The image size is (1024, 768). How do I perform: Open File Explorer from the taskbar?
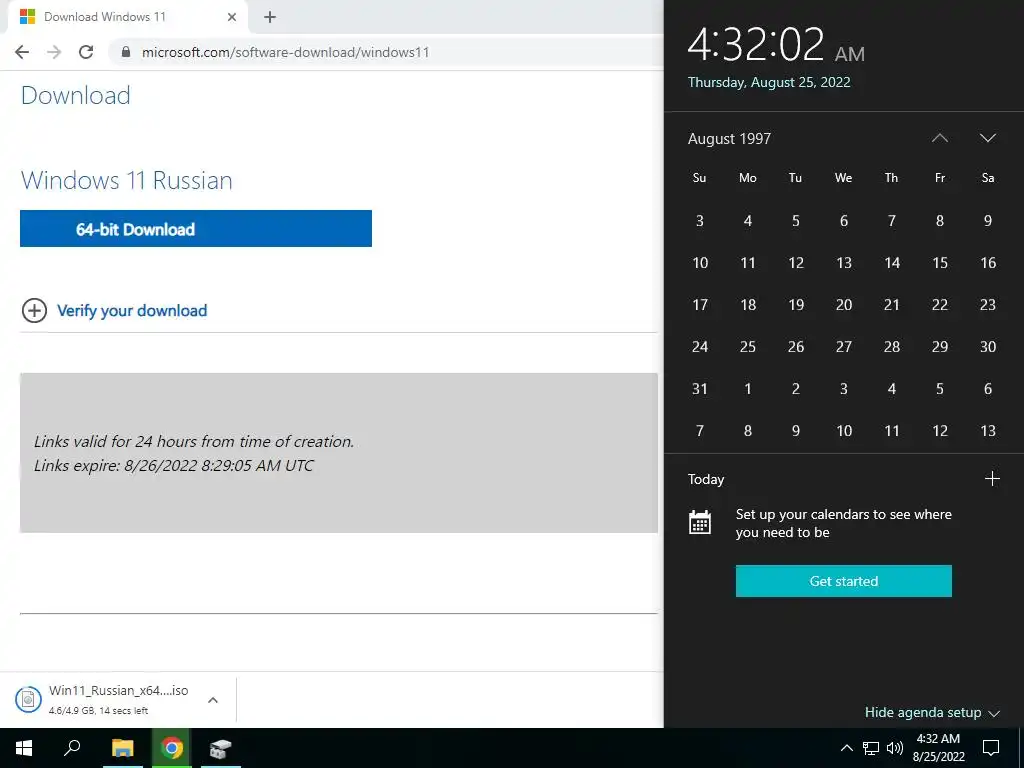coord(122,748)
